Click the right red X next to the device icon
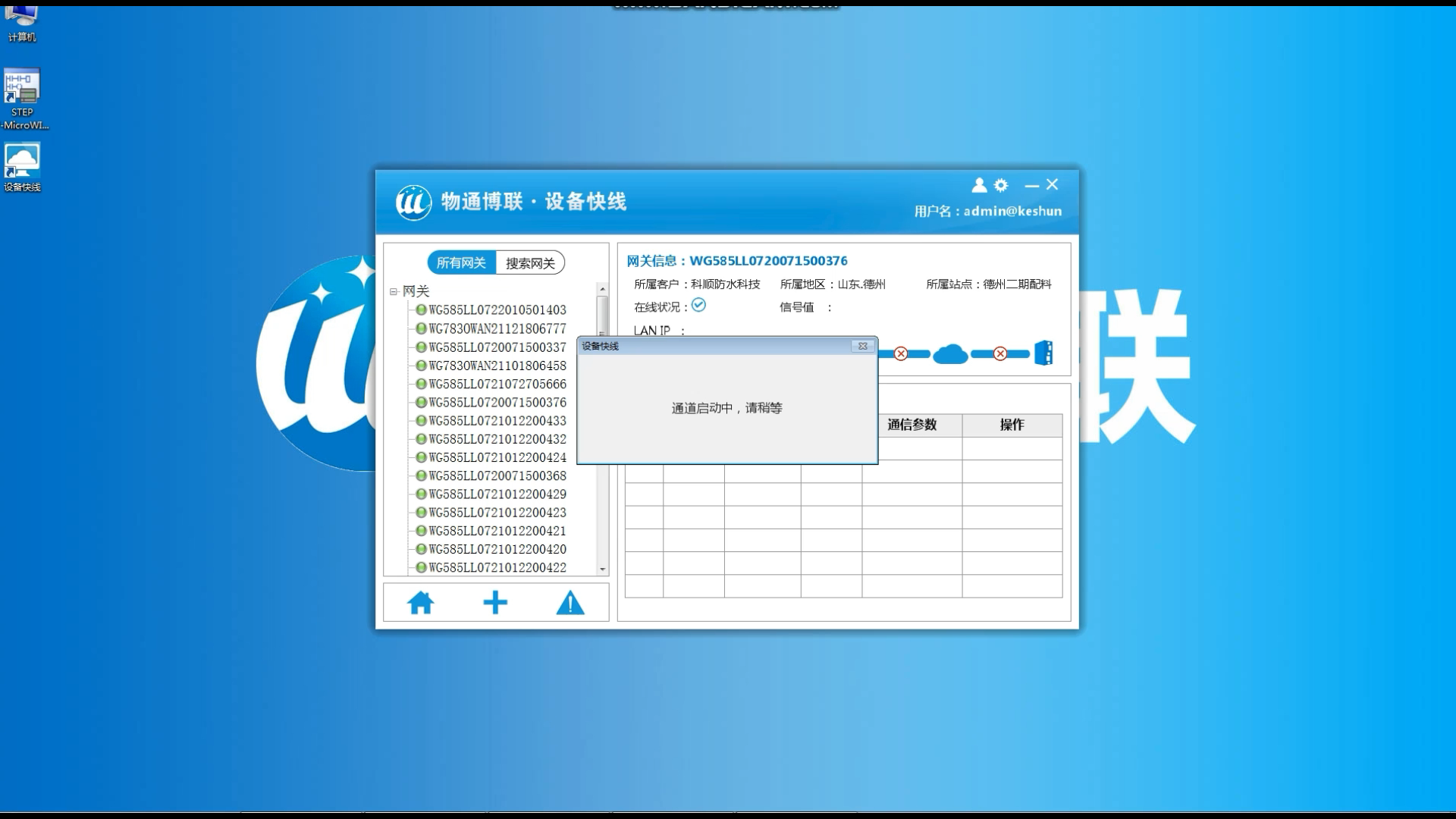 (x=999, y=353)
